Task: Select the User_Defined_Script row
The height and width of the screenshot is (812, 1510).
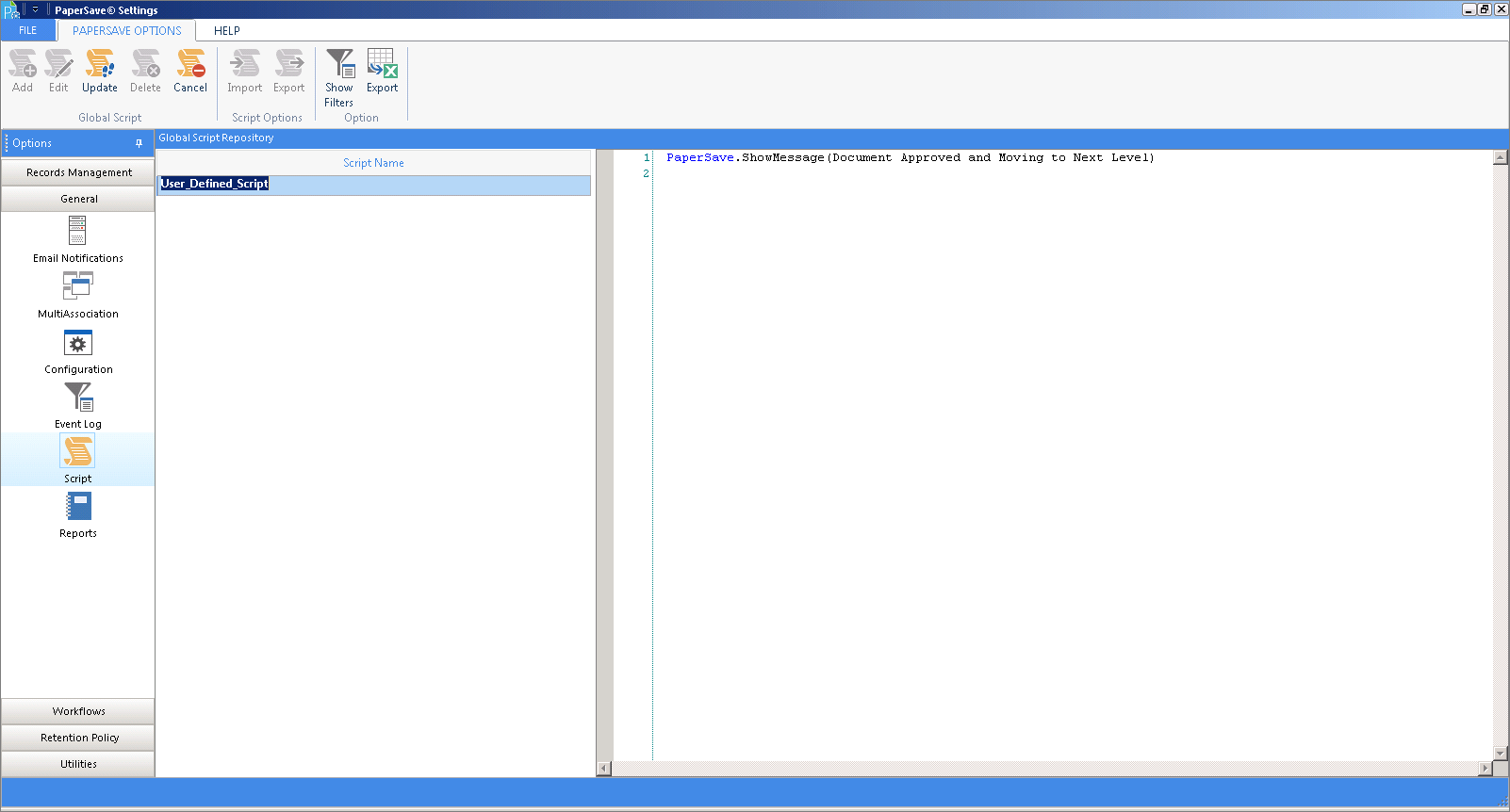Action: coord(373,185)
